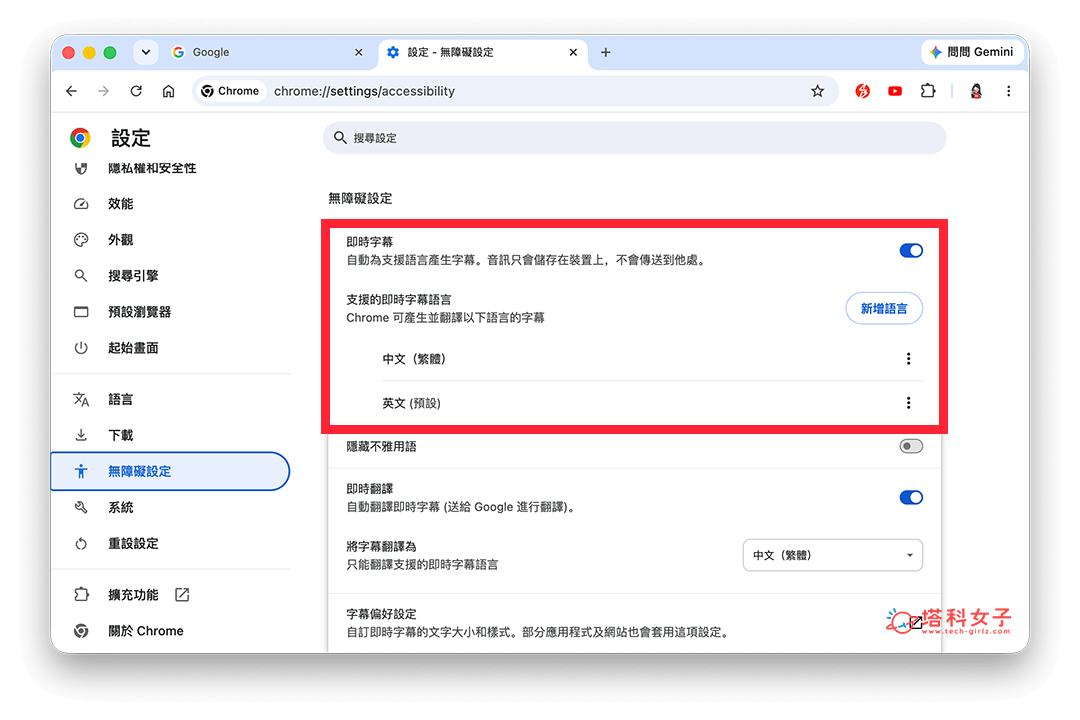Viewport: 1080px width, 720px height.
Task: Click the reset icon beside 重設設定
Action: tap(81, 544)
